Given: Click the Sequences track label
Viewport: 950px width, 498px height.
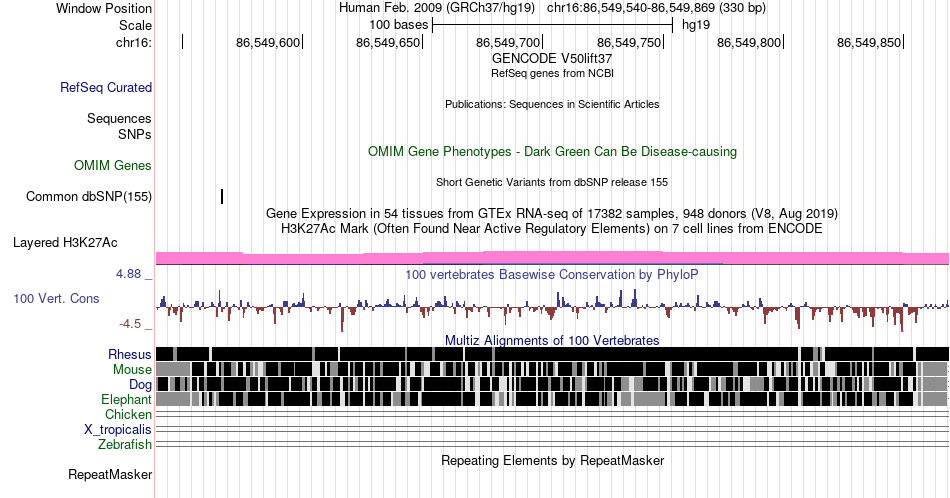Looking at the screenshot, I should coord(119,118).
